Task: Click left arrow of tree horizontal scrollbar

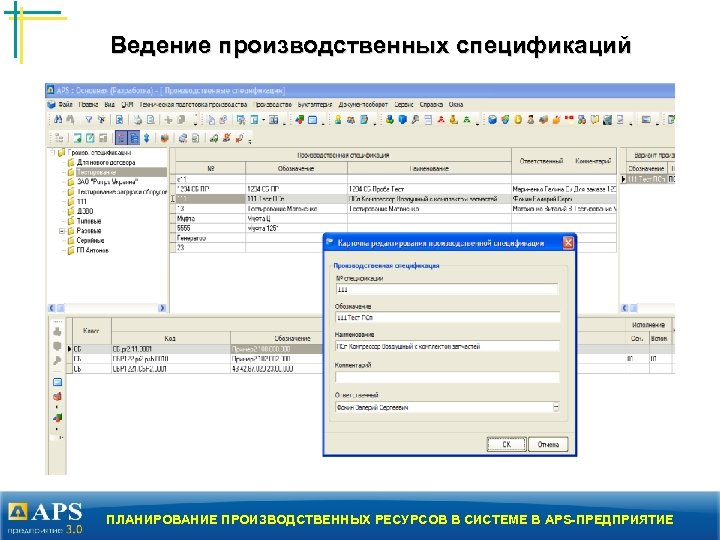Action: [x=51, y=308]
